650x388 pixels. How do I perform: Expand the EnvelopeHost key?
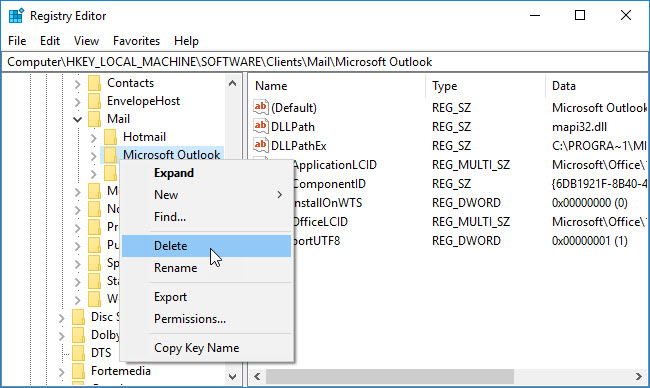click(78, 102)
